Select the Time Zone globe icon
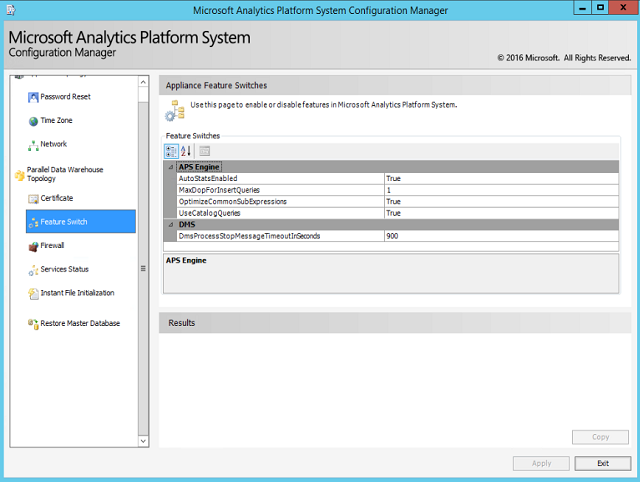The image size is (640, 482). [33, 121]
